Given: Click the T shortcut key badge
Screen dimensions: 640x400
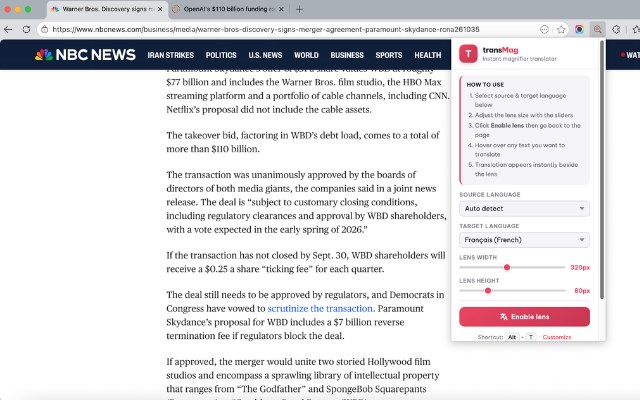Looking at the screenshot, I should point(531,337).
